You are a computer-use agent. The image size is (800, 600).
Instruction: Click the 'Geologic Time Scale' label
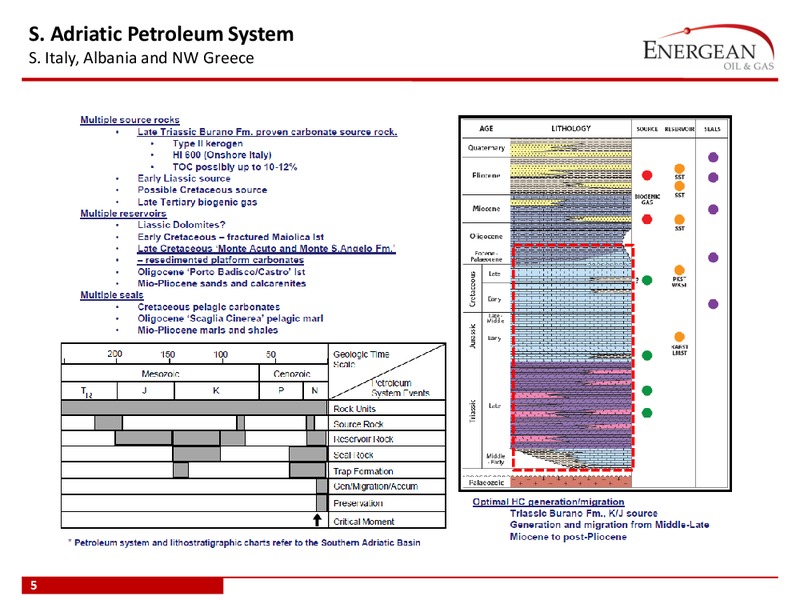(x=361, y=359)
